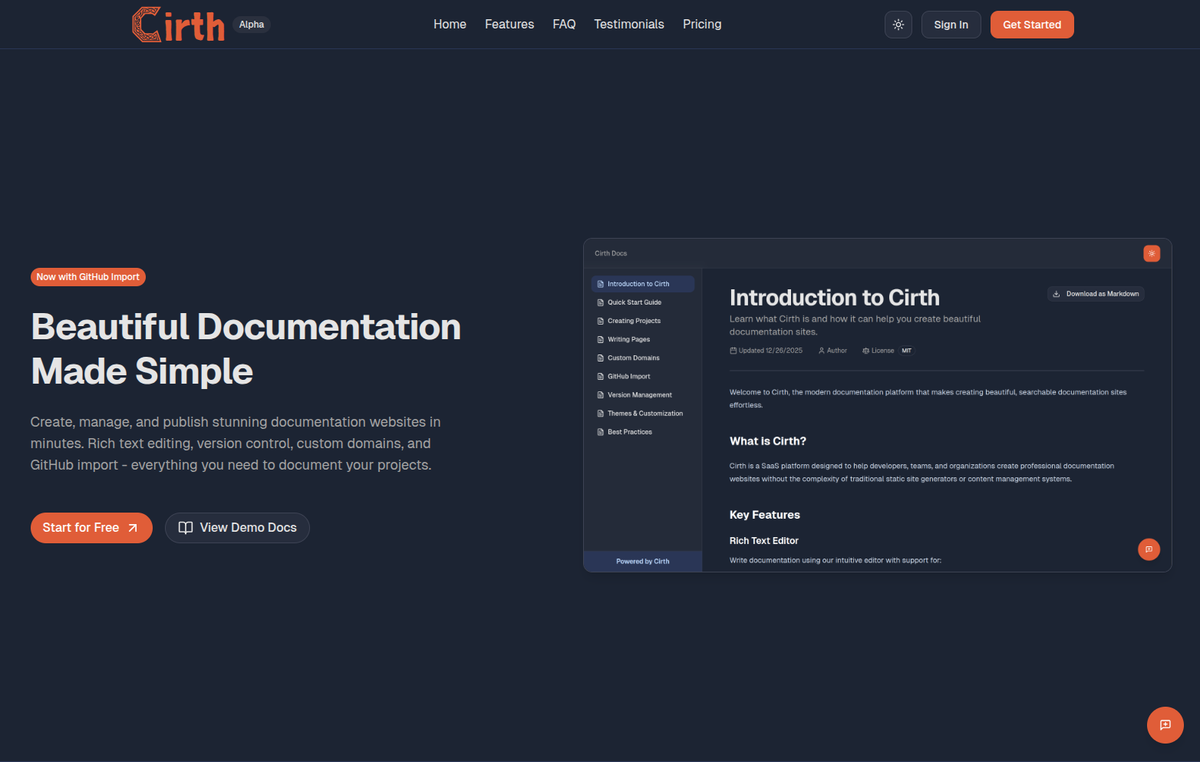Open the feedback bubble inside the docs preview

pyautogui.click(x=1148, y=549)
